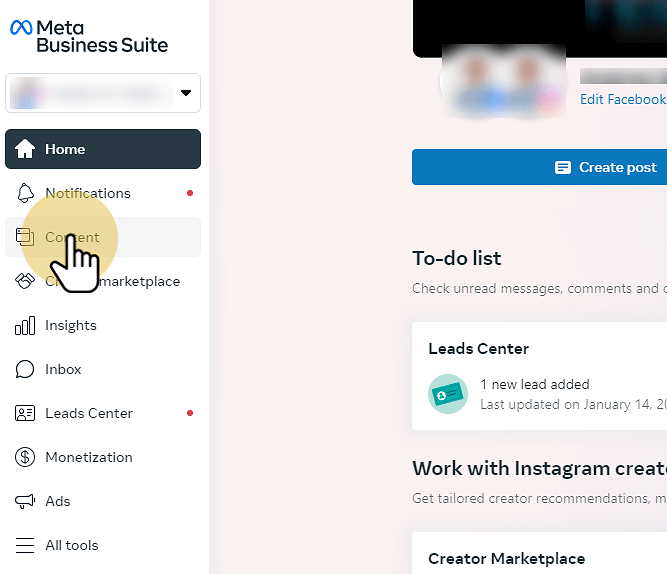Click the Creator marketplace handshake icon
The image size is (667, 574).
click(25, 281)
